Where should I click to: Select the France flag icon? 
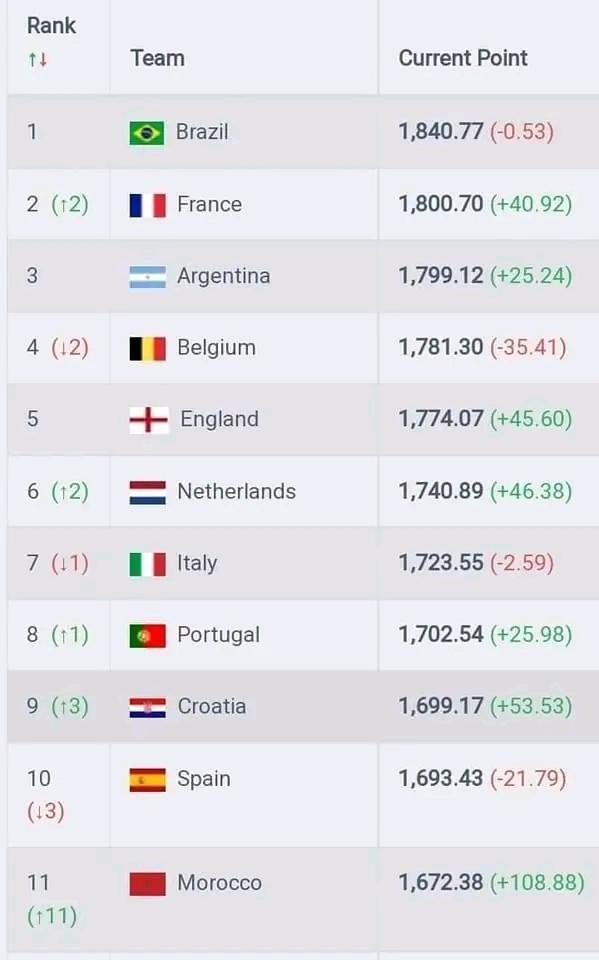[x=146, y=204]
